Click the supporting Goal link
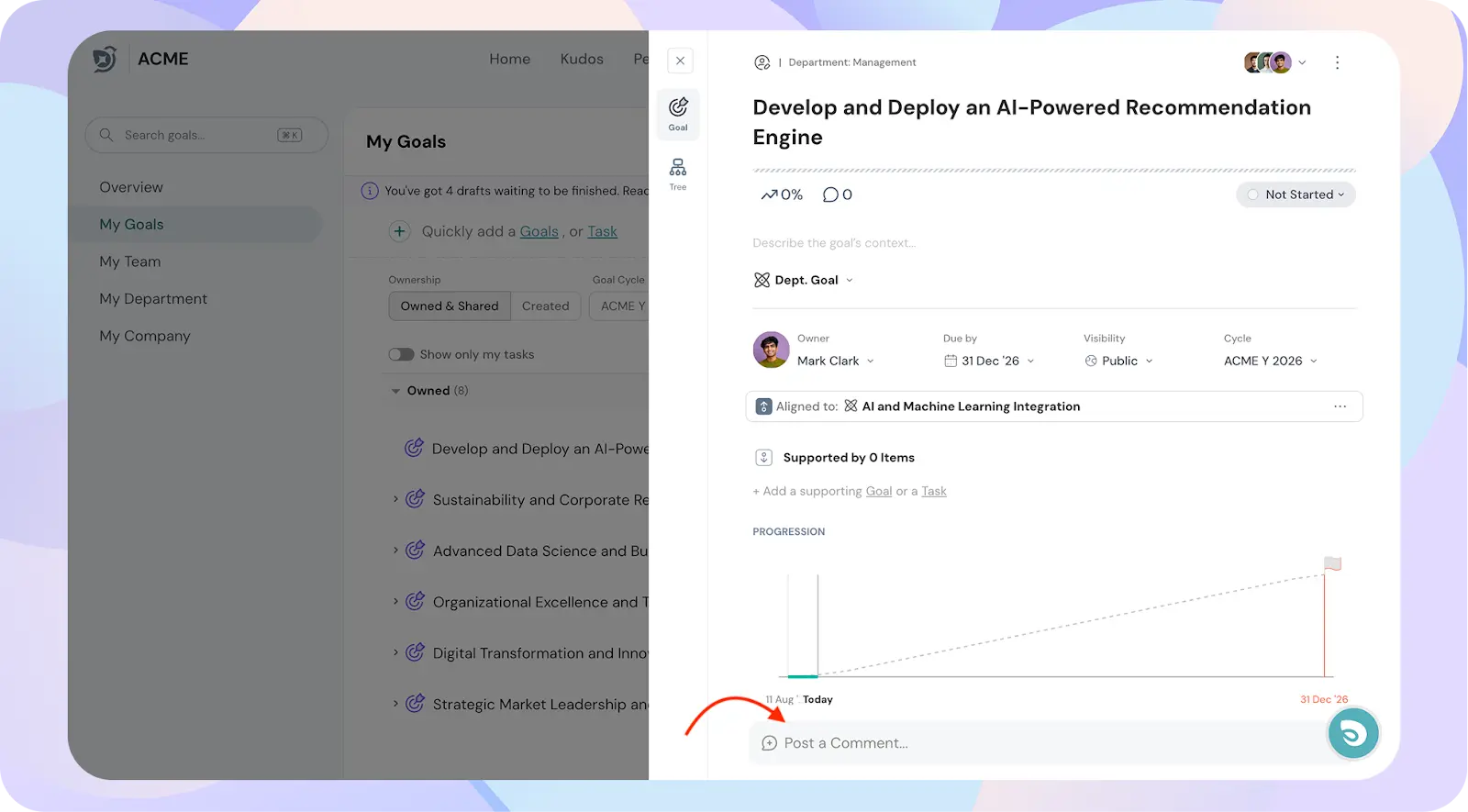1468x812 pixels. [x=878, y=491]
